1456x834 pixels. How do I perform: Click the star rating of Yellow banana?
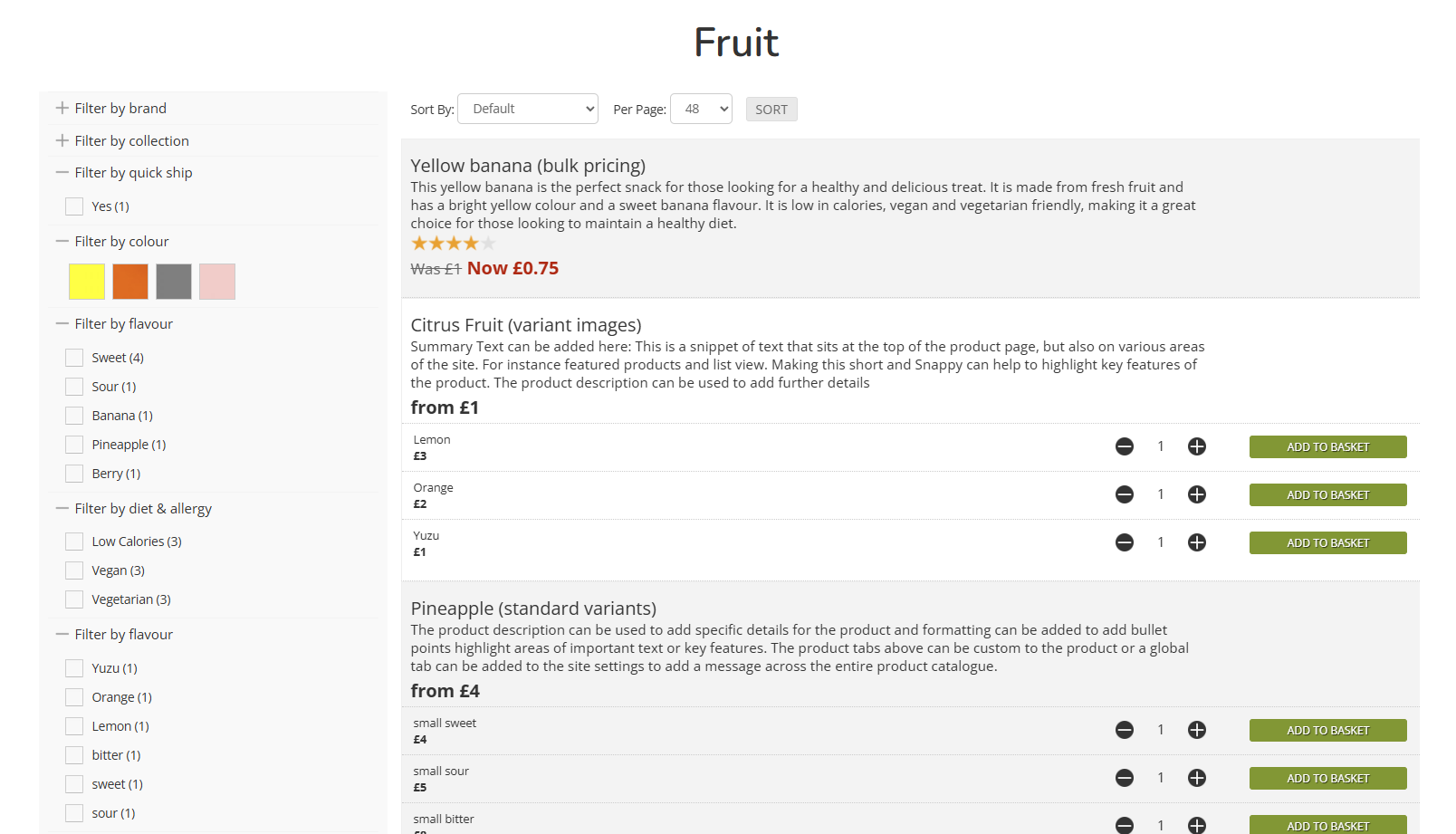point(453,243)
